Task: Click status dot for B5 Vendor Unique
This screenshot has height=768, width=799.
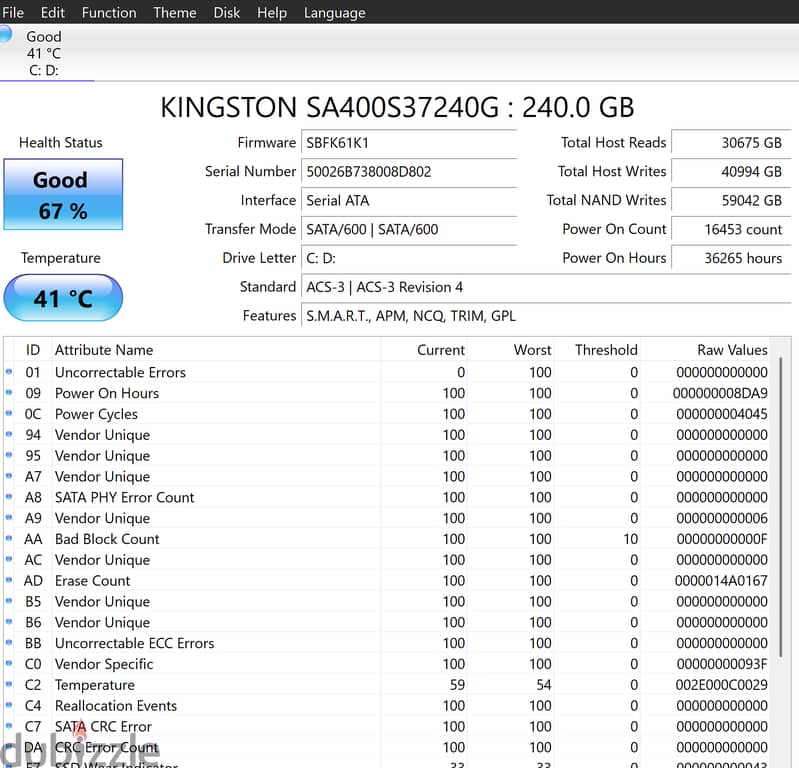Action: pos(9,601)
